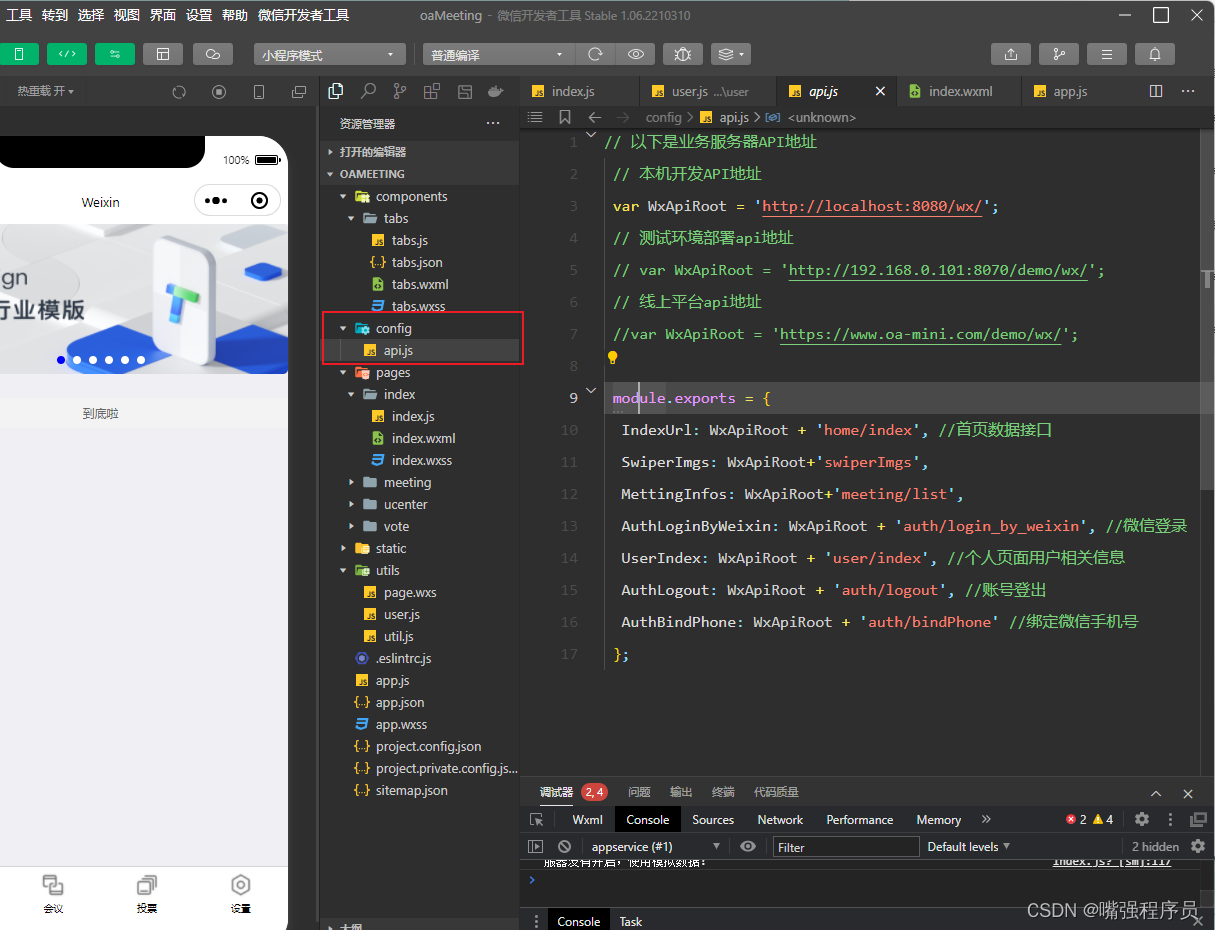This screenshot has height=930, width=1215.
Task: Open the 设置 menu in the menu bar
Action: (x=199, y=15)
